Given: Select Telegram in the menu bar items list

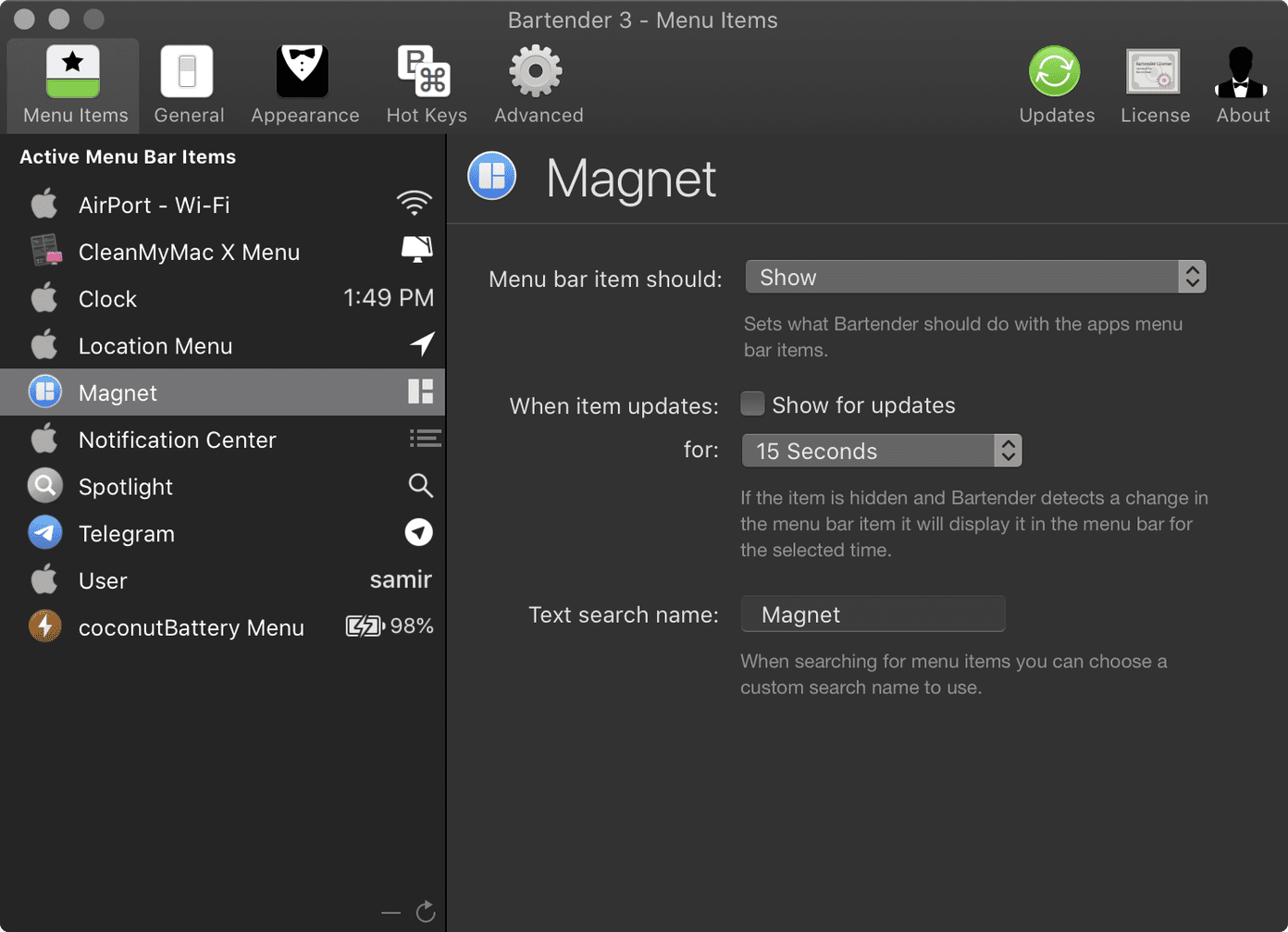Looking at the screenshot, I should pyautogui.click(x=223, y=533).
